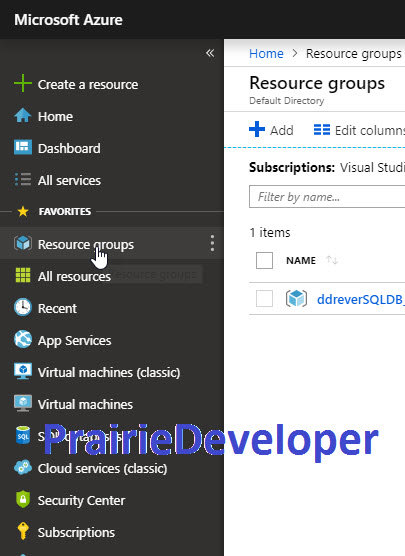
Task: Click the Microsoft Azure portal title
Action: tap(68, 20)
